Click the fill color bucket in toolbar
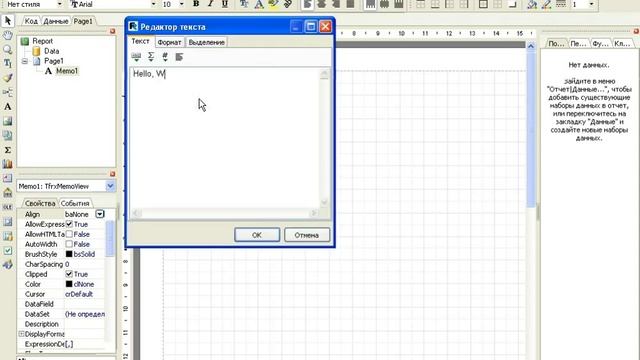The height and width of the screenshot is (360, 640). pyautogui.click(x=532, y=4)
